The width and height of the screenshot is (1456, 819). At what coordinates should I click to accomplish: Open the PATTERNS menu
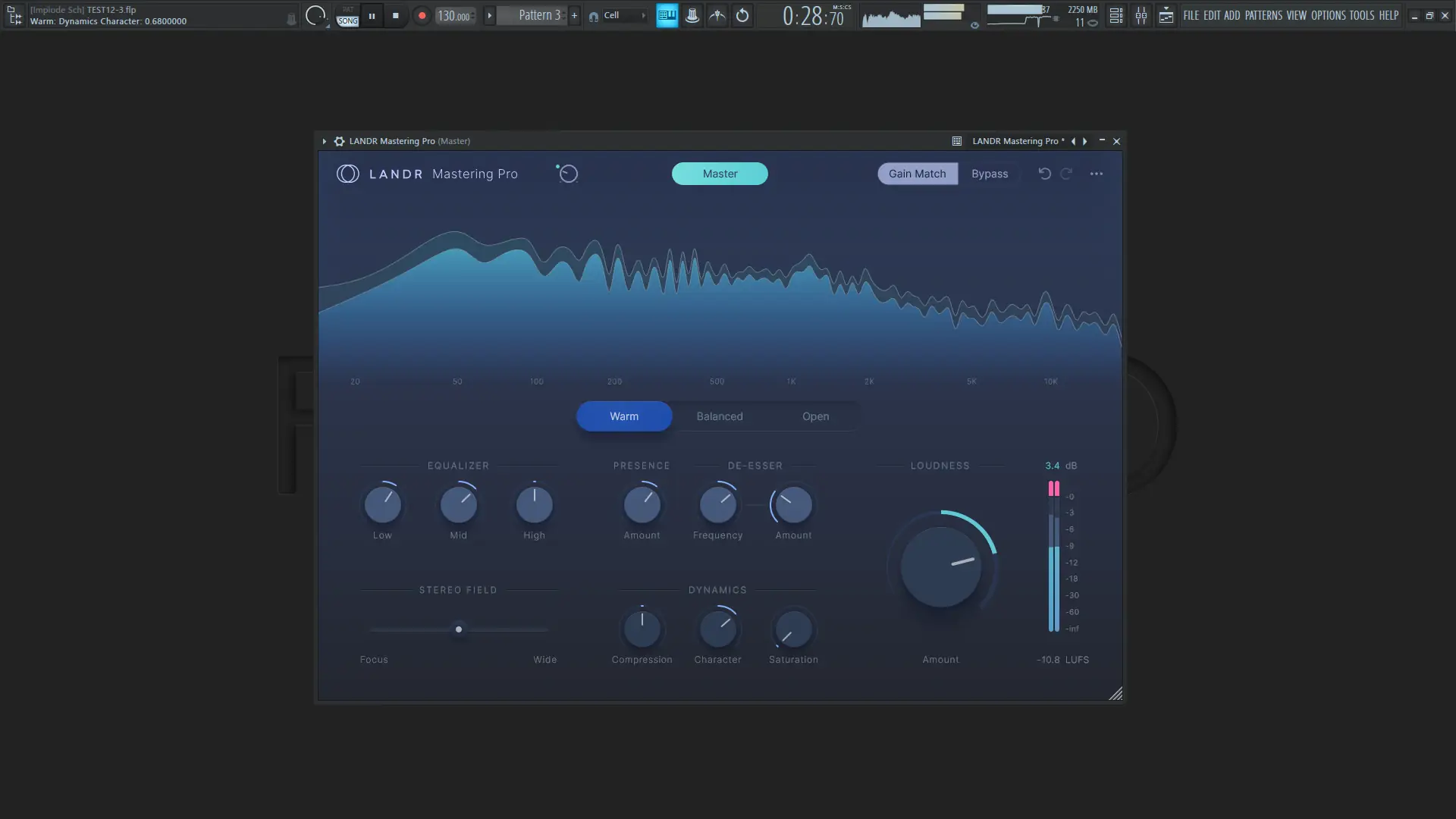(x=1263, y=15)
